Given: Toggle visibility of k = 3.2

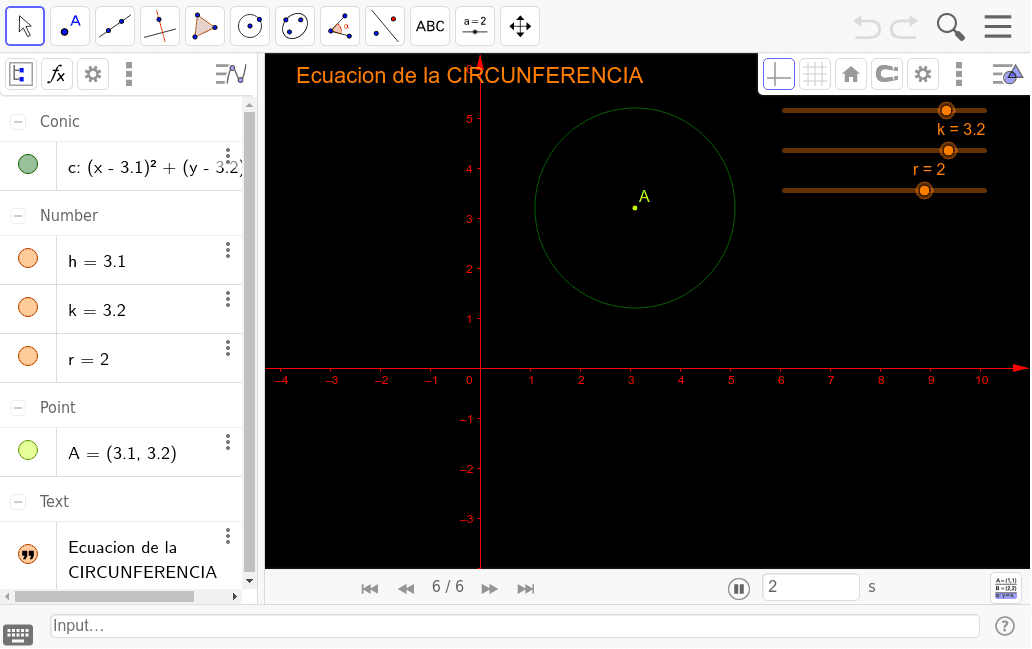Looking at the screenshot, I should [28, 307].
